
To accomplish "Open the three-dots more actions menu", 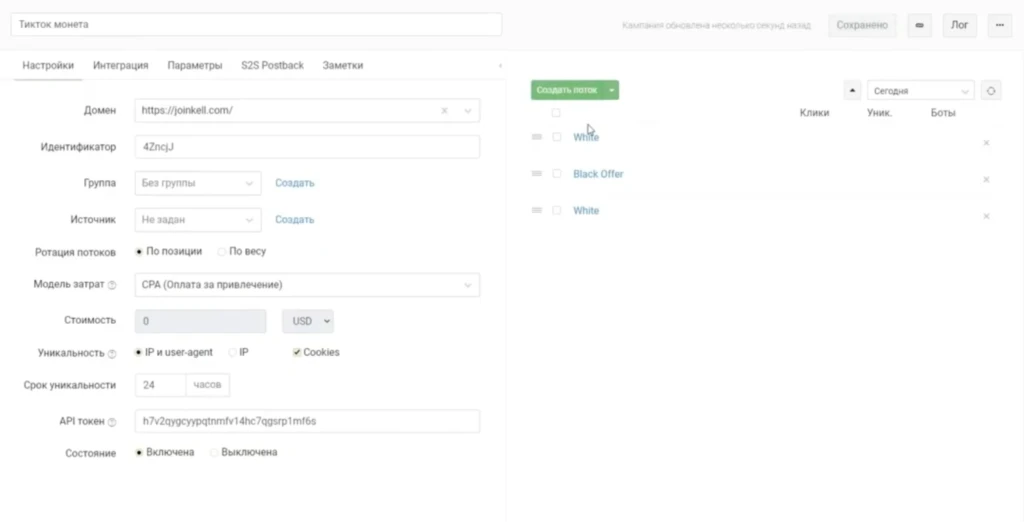I will [999, 25].
